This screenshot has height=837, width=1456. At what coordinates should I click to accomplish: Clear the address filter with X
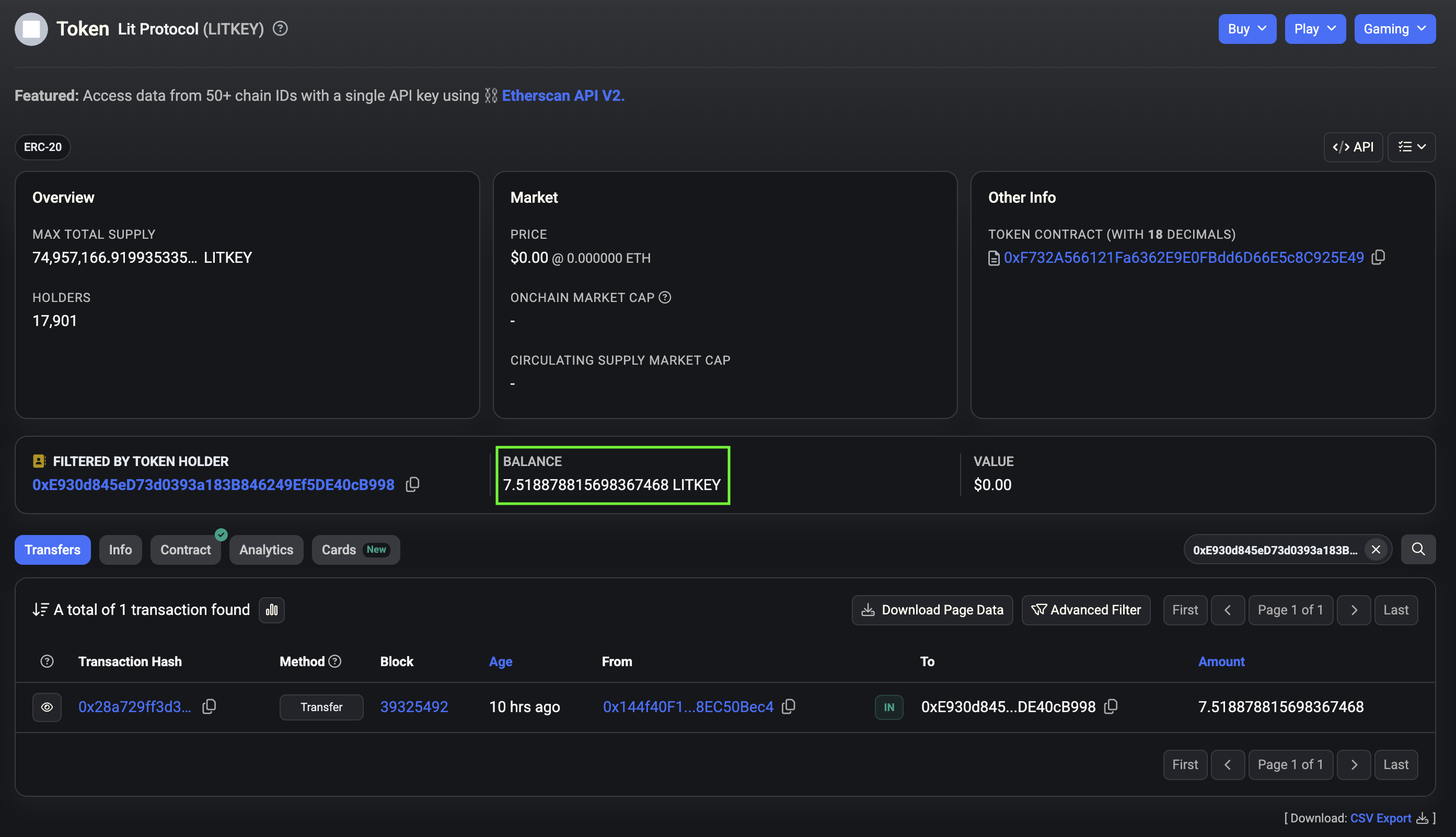tap(1376, 550)
